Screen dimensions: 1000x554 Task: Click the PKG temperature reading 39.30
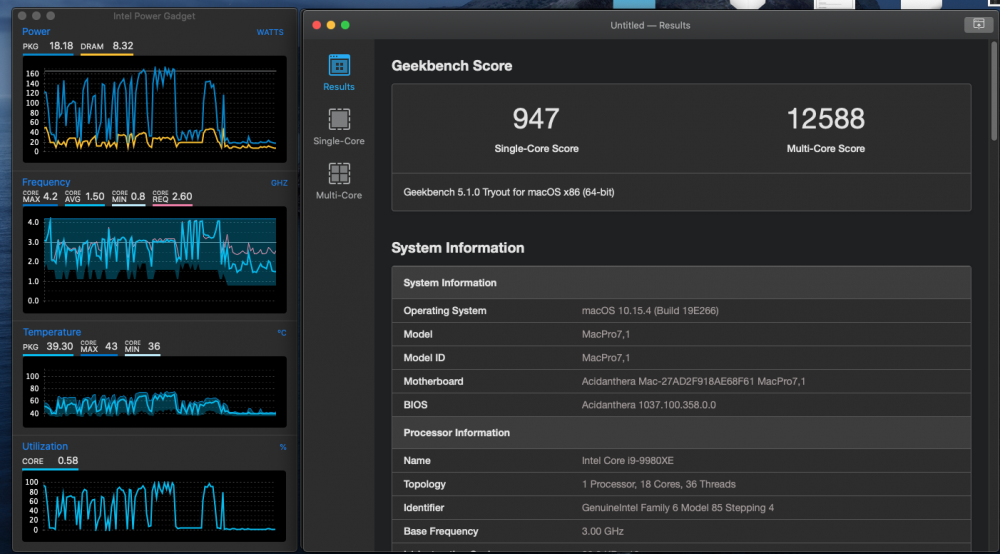point(59,346)
